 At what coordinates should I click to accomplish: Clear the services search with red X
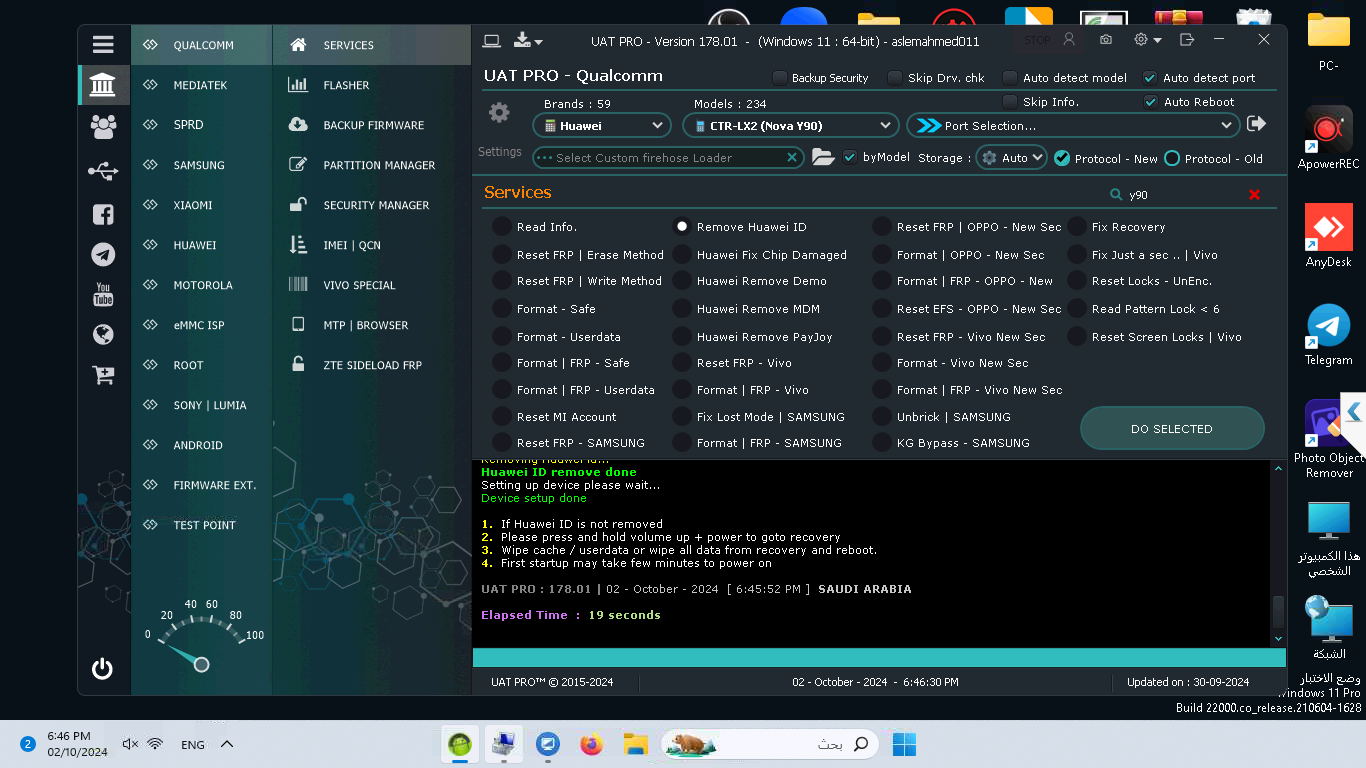click(x=1254, y=195)
